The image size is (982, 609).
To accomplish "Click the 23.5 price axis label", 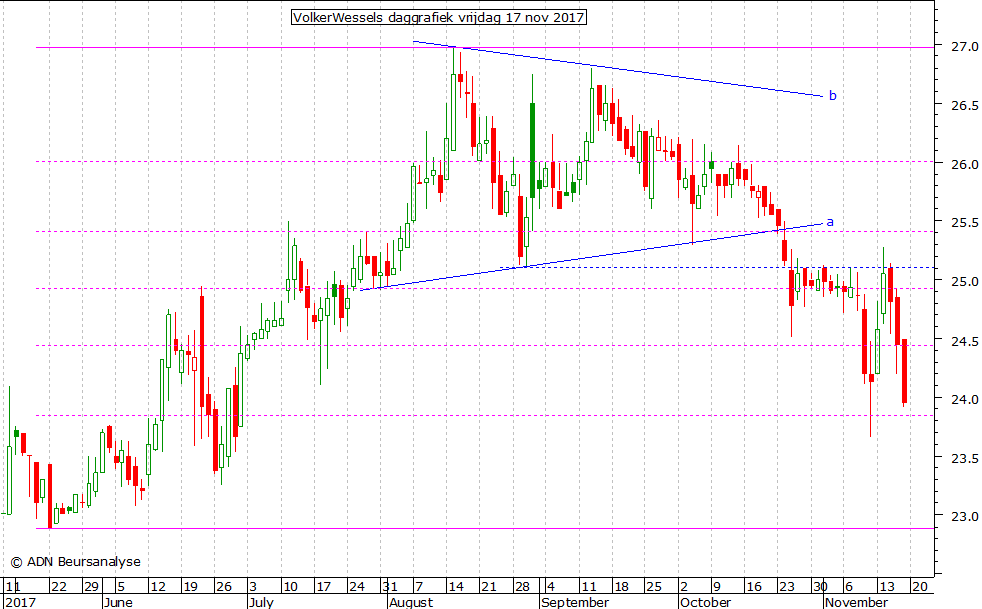I will click(965, 459).
